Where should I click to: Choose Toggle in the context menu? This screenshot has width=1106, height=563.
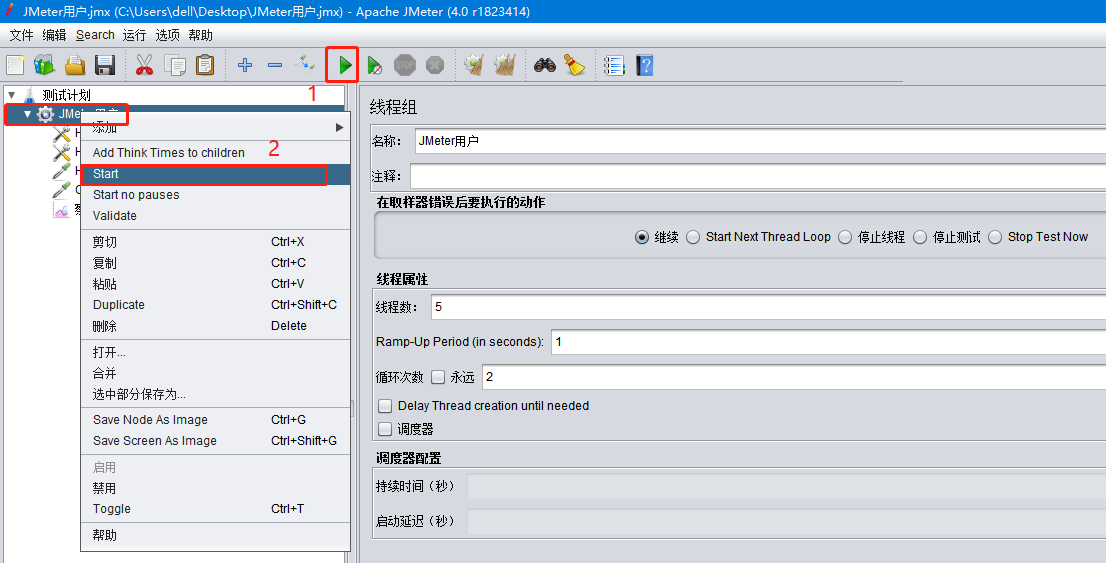point(216,509)
